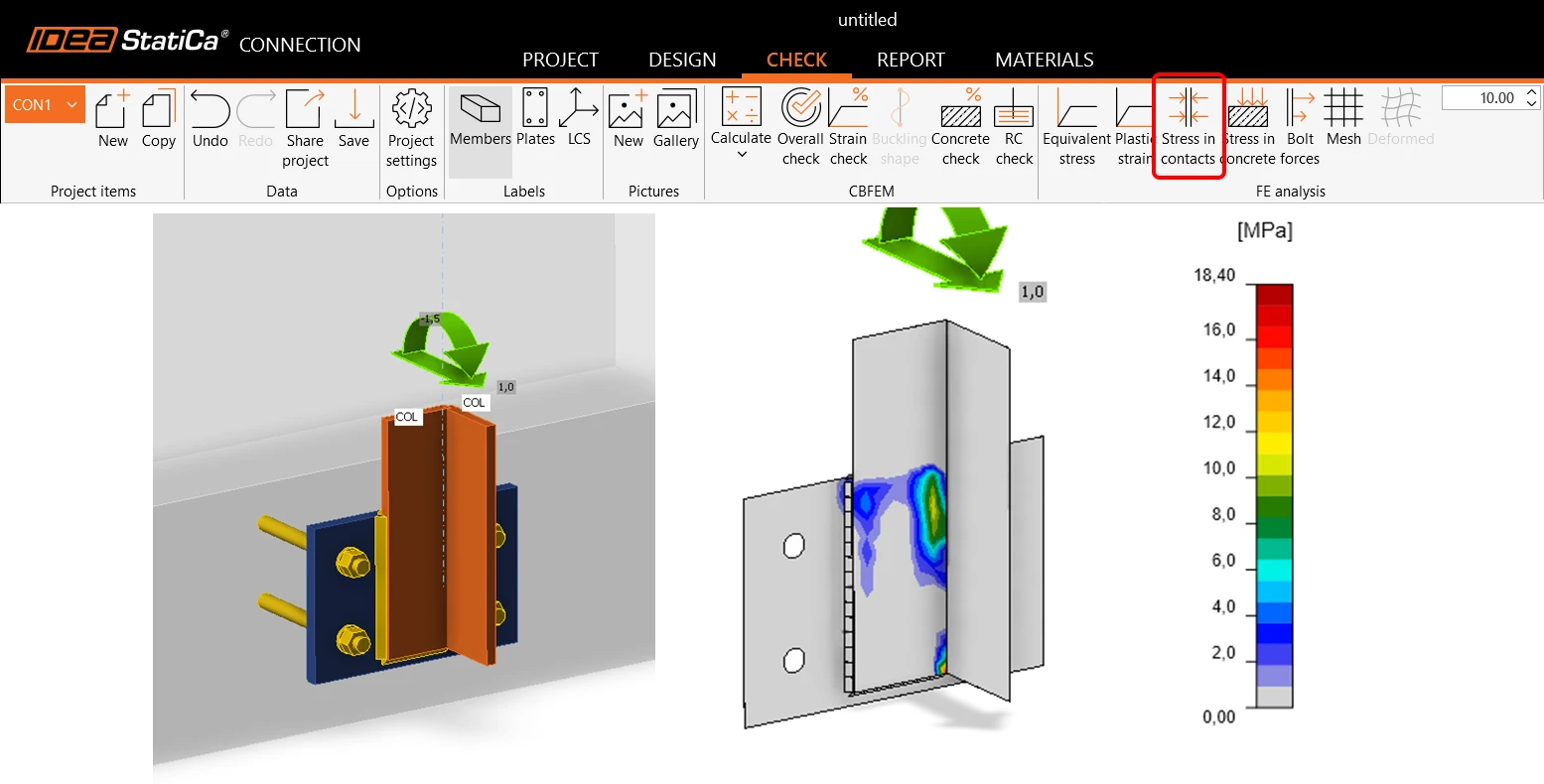Toggle LCS labels display

coord(579,118)
